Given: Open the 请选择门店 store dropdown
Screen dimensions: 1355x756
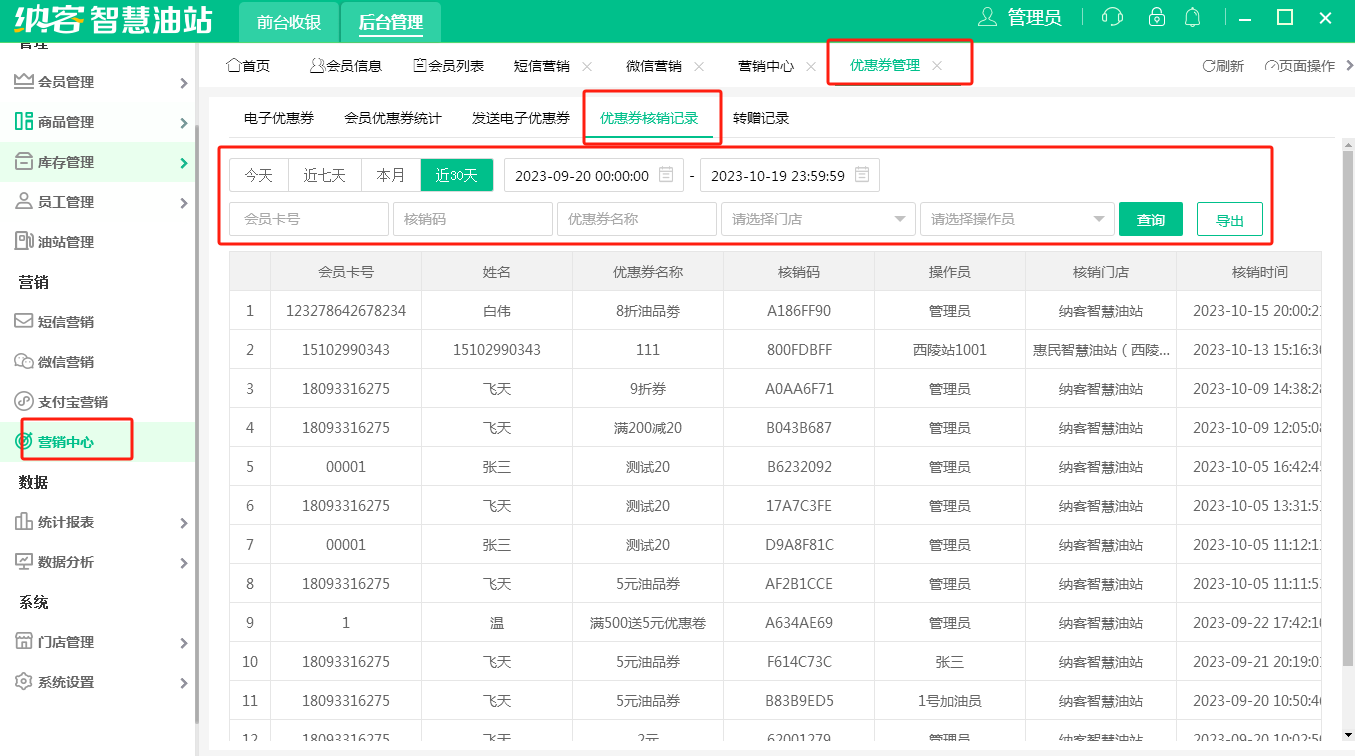Looking at the screenshot, I should pyautogui.click(x=818, y=219).
